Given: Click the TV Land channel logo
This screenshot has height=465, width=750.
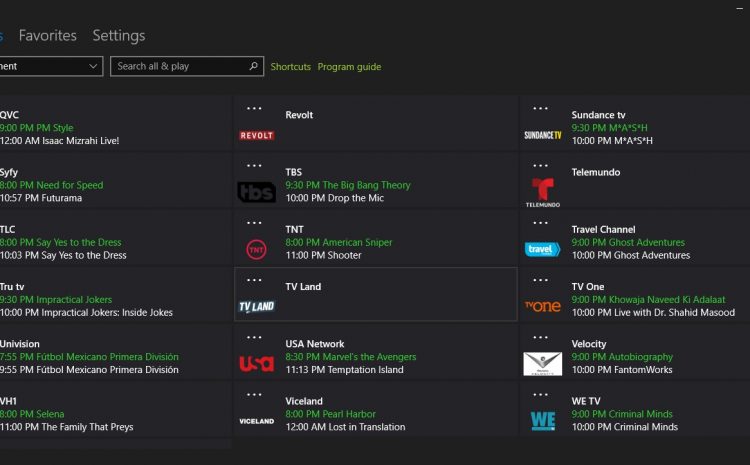Looking at the screenshot, I should point(257,307).
